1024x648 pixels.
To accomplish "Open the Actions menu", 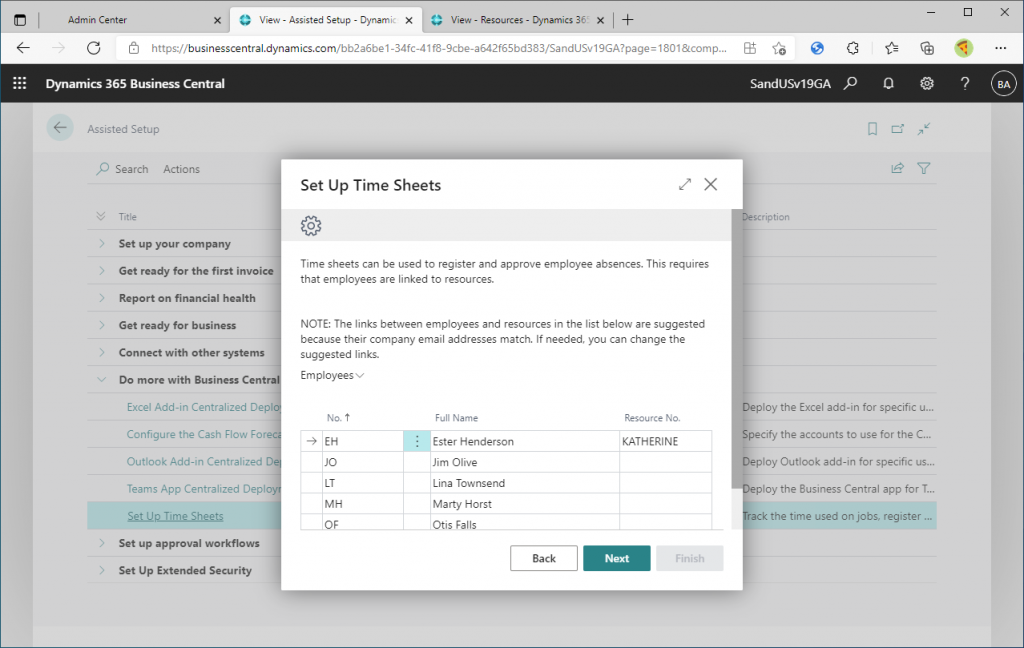I will tap(181, 169).
